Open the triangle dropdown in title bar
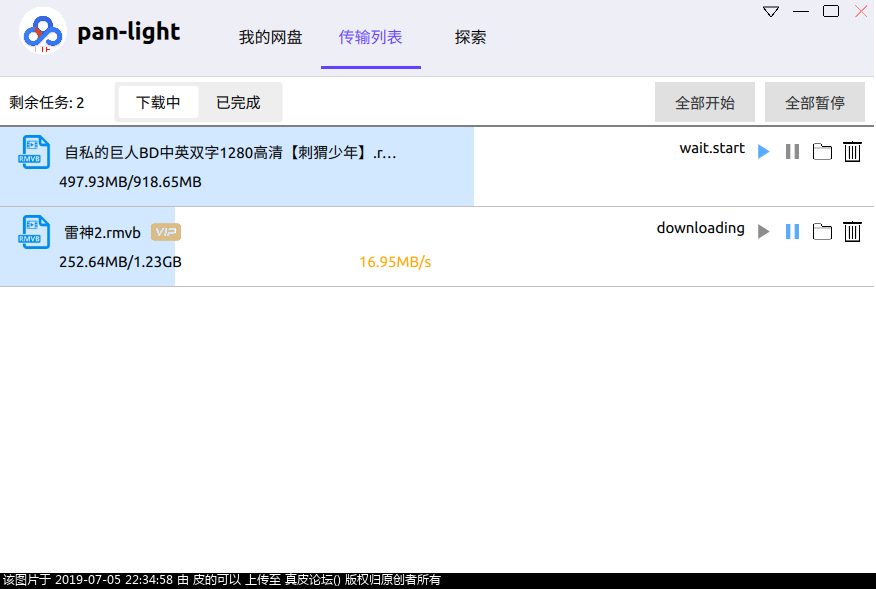 pyautogui.click(x=770, y=11)
